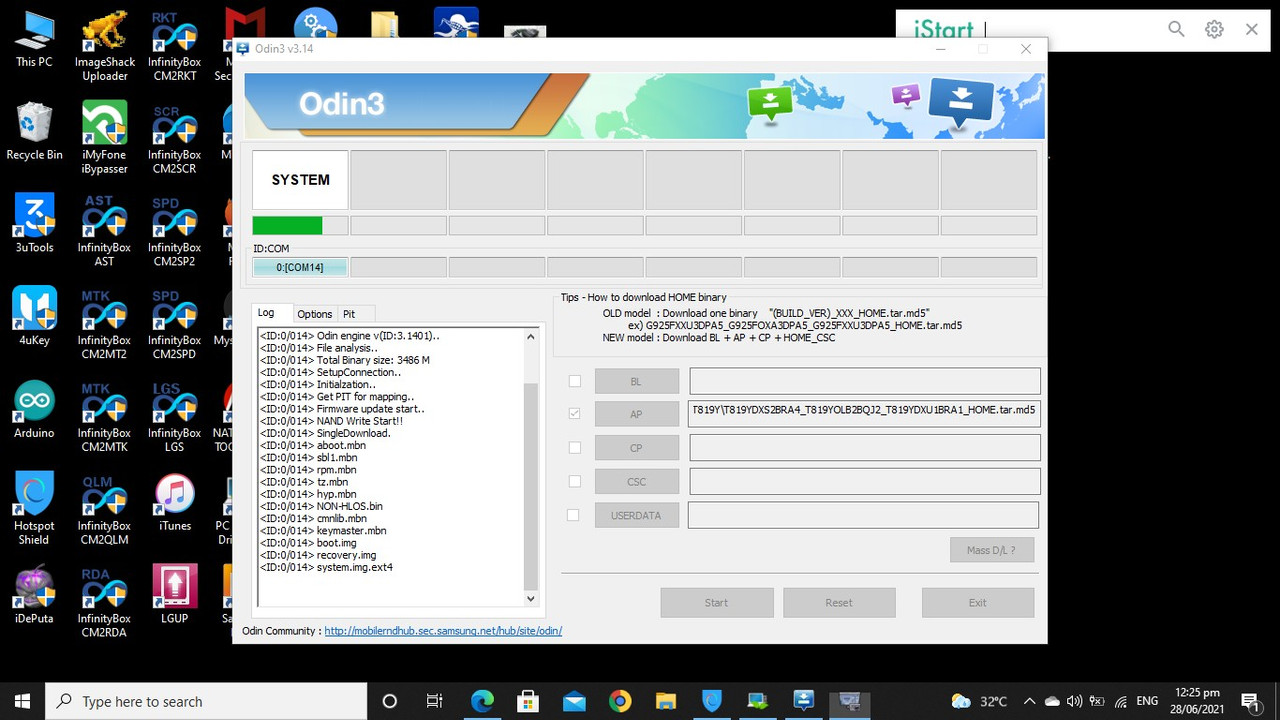Click the Mass D/L ? button
This screenshot has width=1280, height=720.
(x=992, y=550)
